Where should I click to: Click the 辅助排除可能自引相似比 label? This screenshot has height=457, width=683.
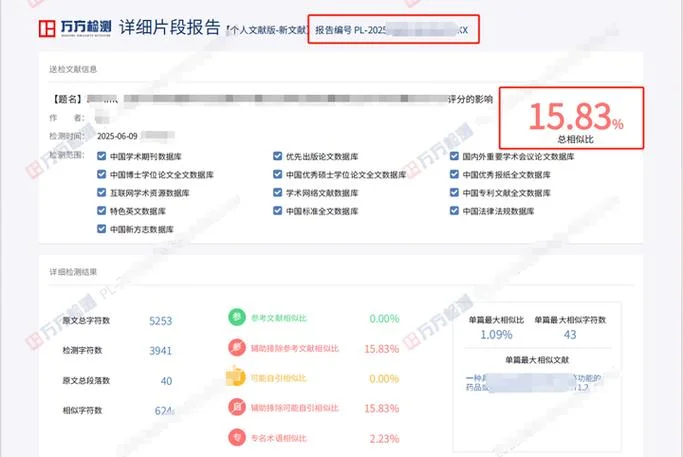[294, 408]
